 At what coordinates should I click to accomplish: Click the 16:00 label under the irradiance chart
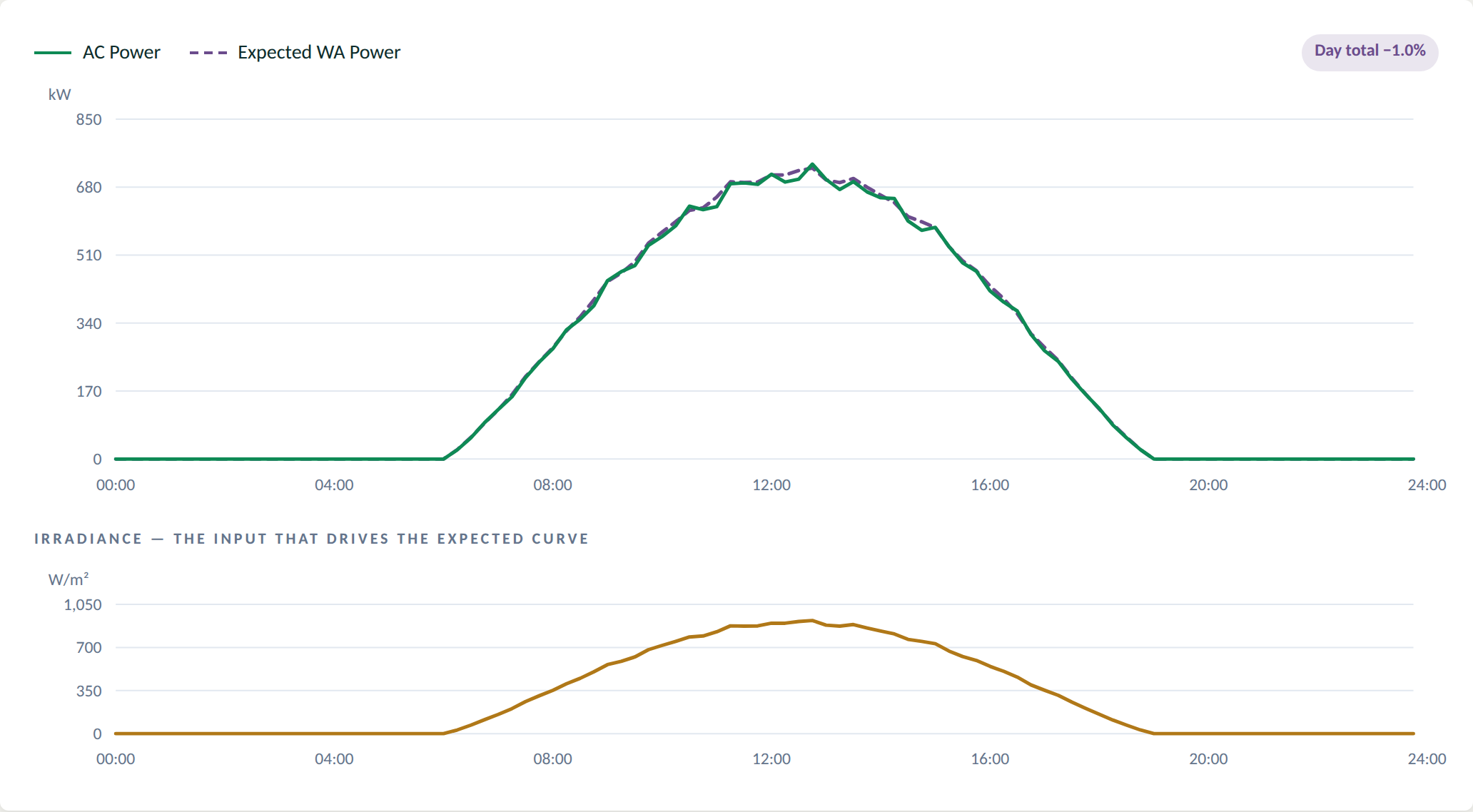[x=990, y=758]
